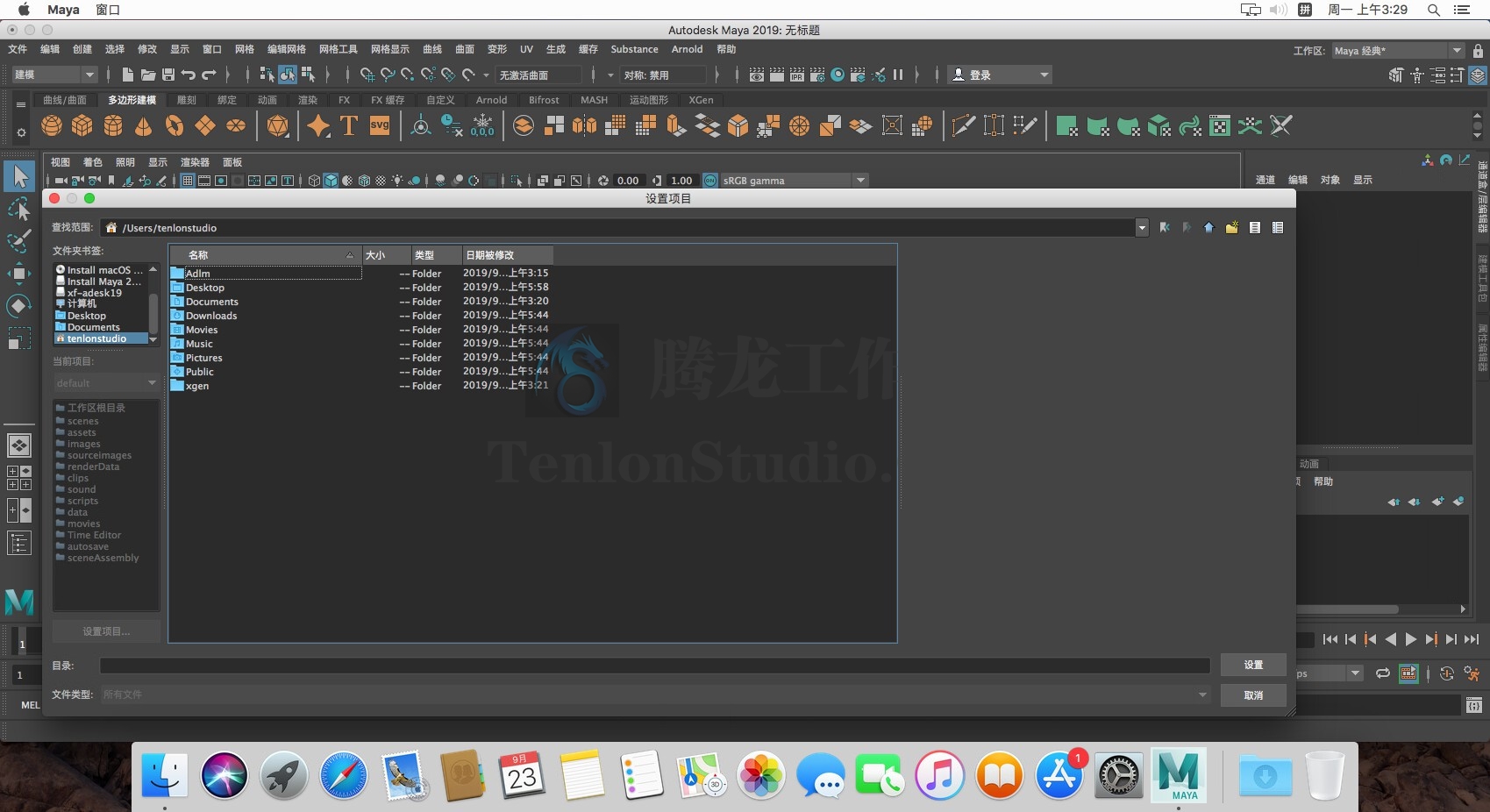The image size is (1490, 812).
Task: Open the 文件 menu
Action: [x=18, y=49]
